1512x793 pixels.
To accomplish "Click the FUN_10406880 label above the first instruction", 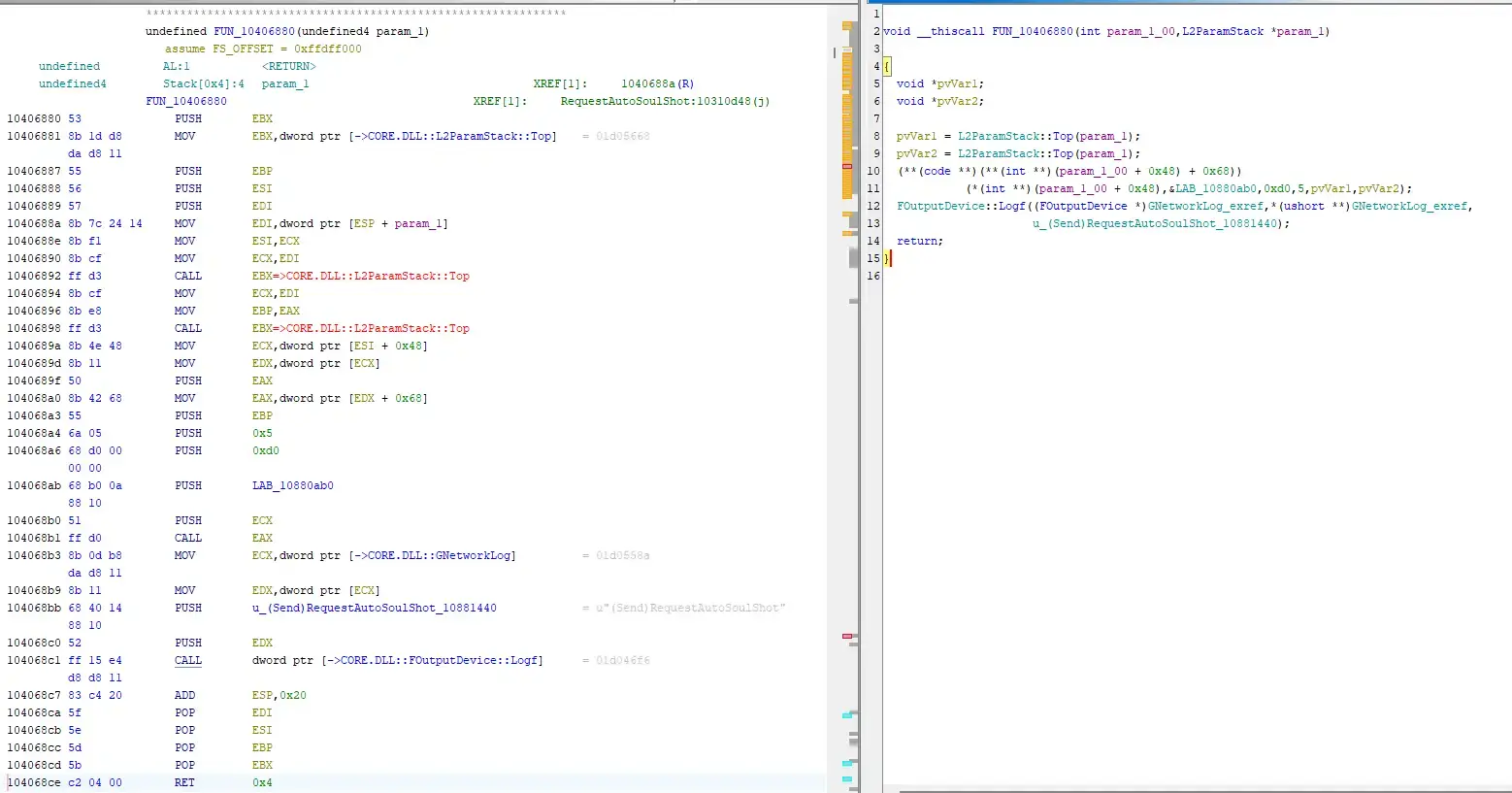I will [x=186, y=101].
